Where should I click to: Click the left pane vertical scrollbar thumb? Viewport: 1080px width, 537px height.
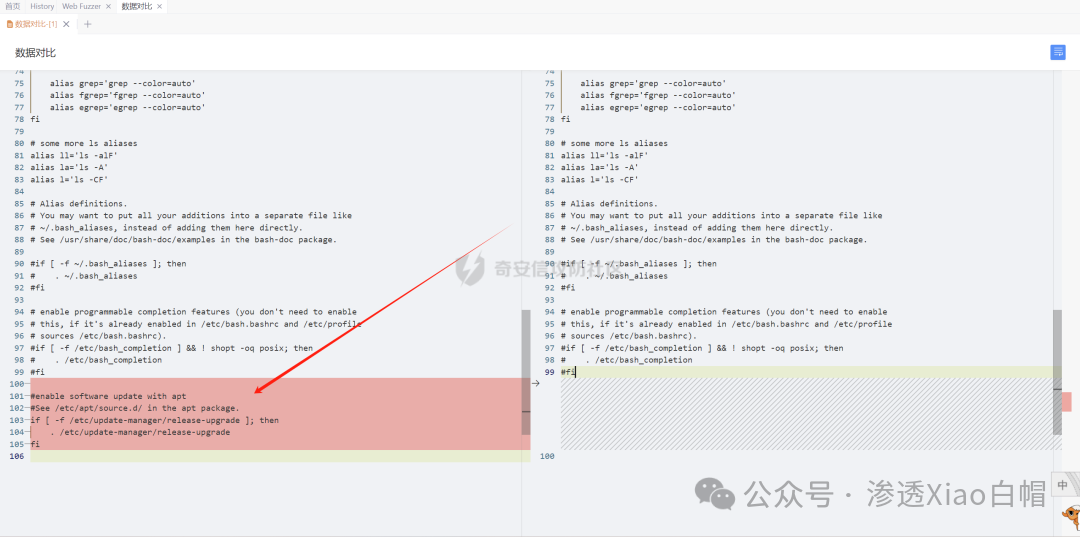(x=526, y=372)
